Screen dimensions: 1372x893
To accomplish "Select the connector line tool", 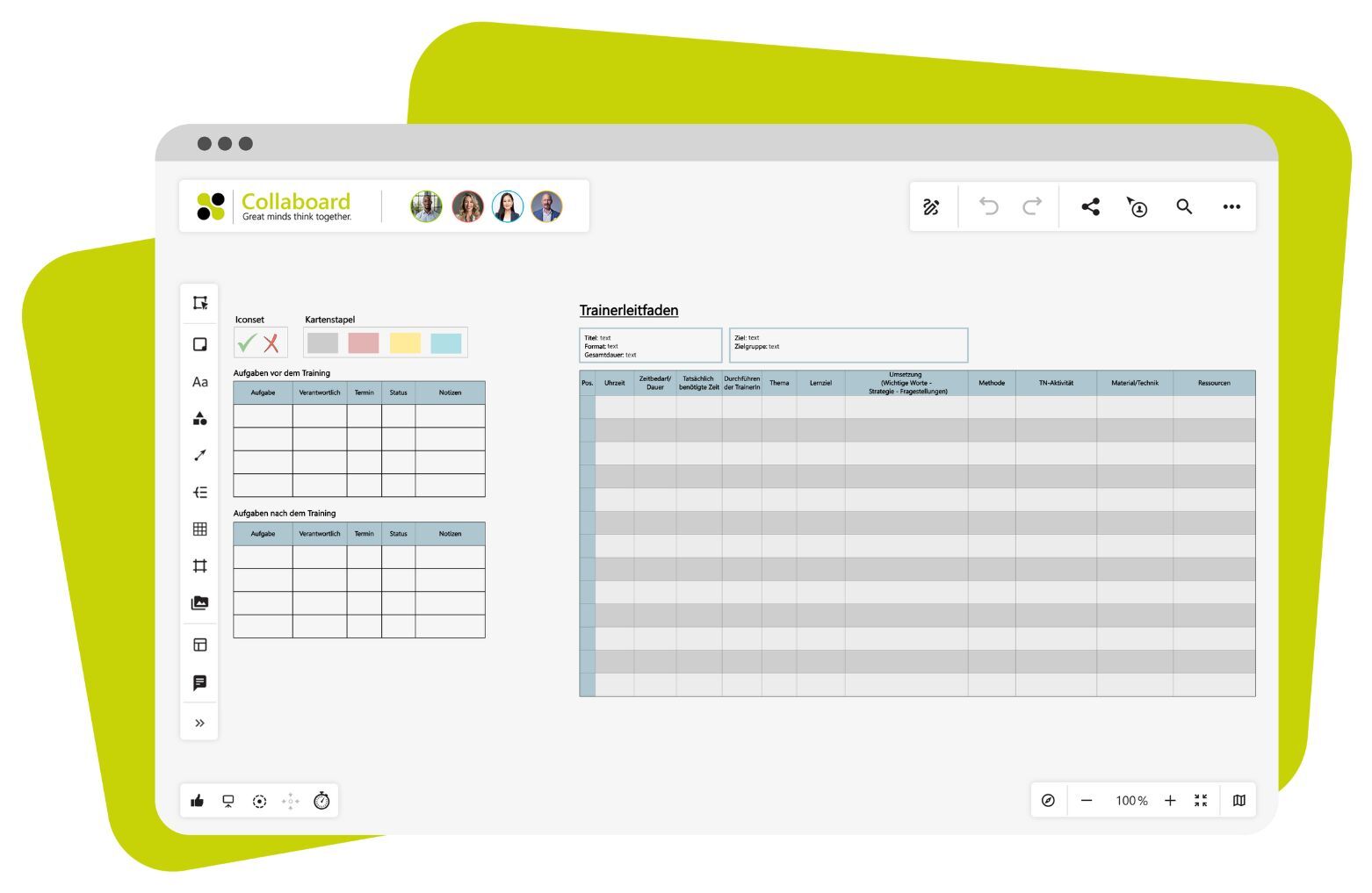I will (x=199, y=455).
